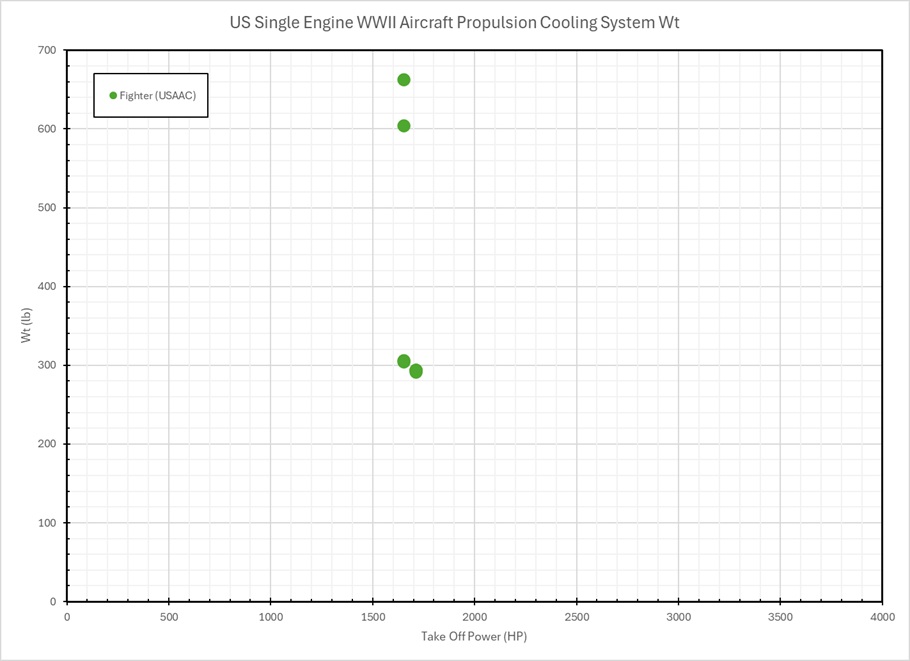The height and width of the screenshot is (661, 910).
Task: Select the 3000 label on the horizontal axis
Action: pyautogui.click(x=678, y=617)
